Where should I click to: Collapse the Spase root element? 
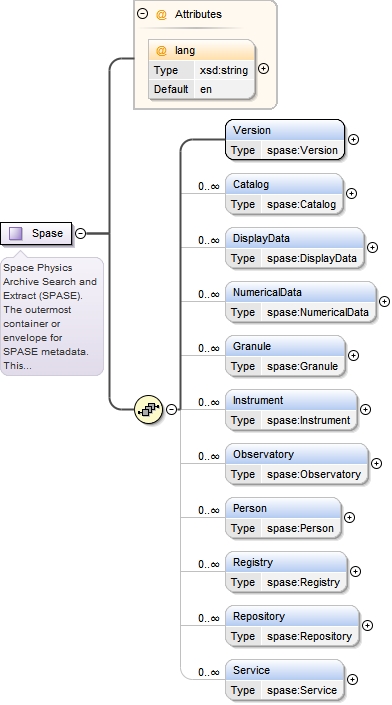80,233
